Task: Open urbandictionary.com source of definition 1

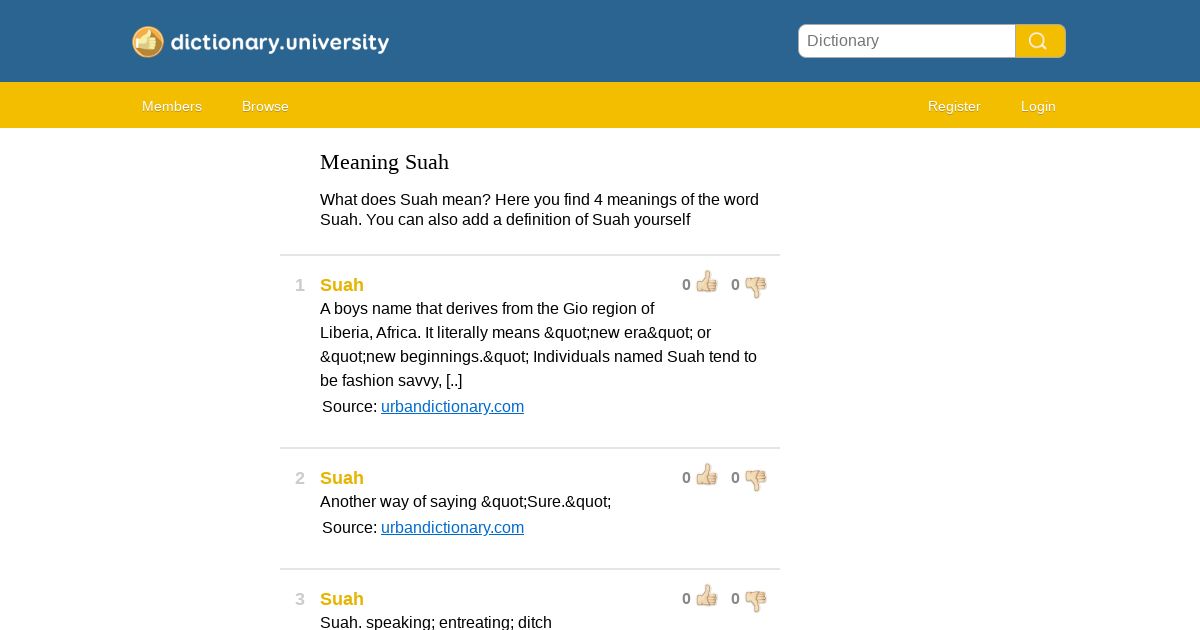Action: (452, 407)
